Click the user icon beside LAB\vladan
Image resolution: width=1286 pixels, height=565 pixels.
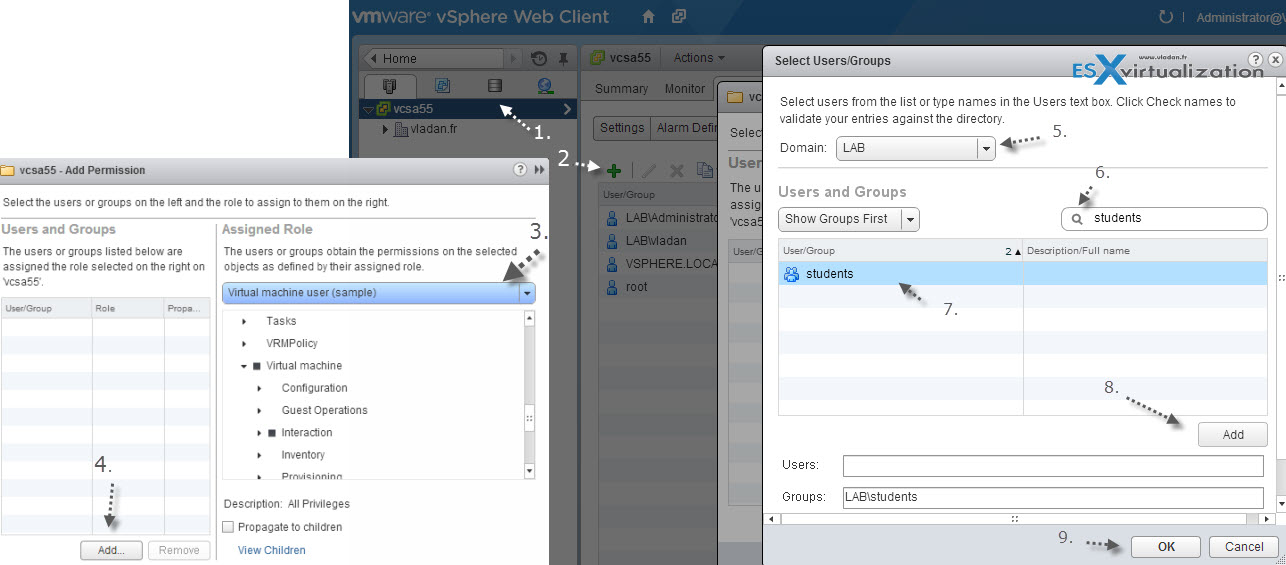click(x=613, y=241)
